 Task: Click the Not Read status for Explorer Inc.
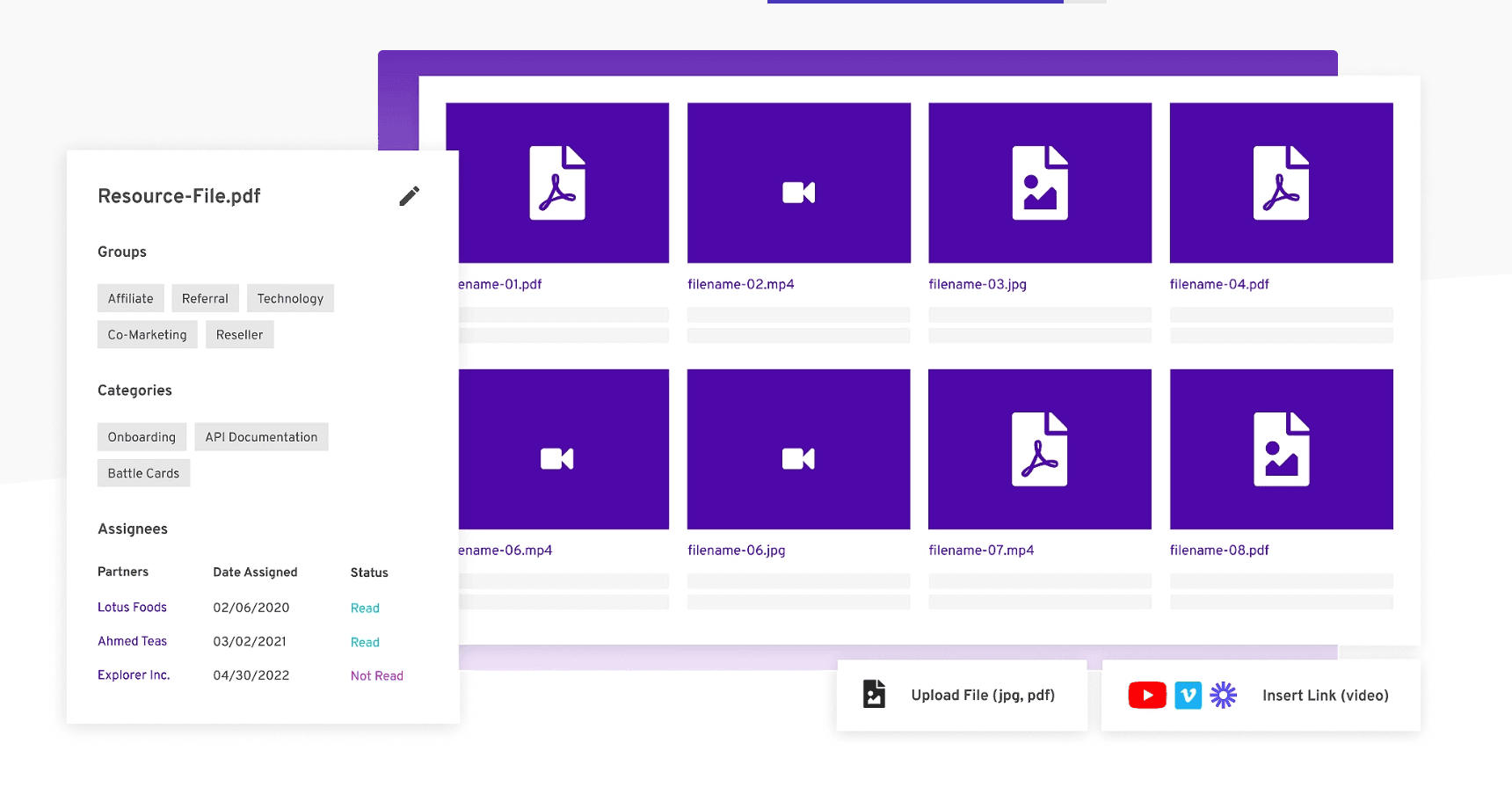(377, 675)
